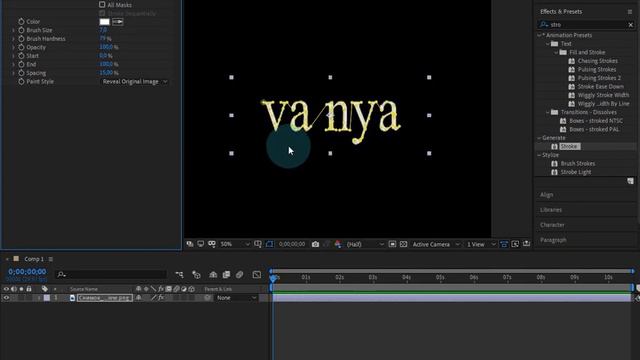Open the (Half) resolution dropdown

click(x=365, y=244)
